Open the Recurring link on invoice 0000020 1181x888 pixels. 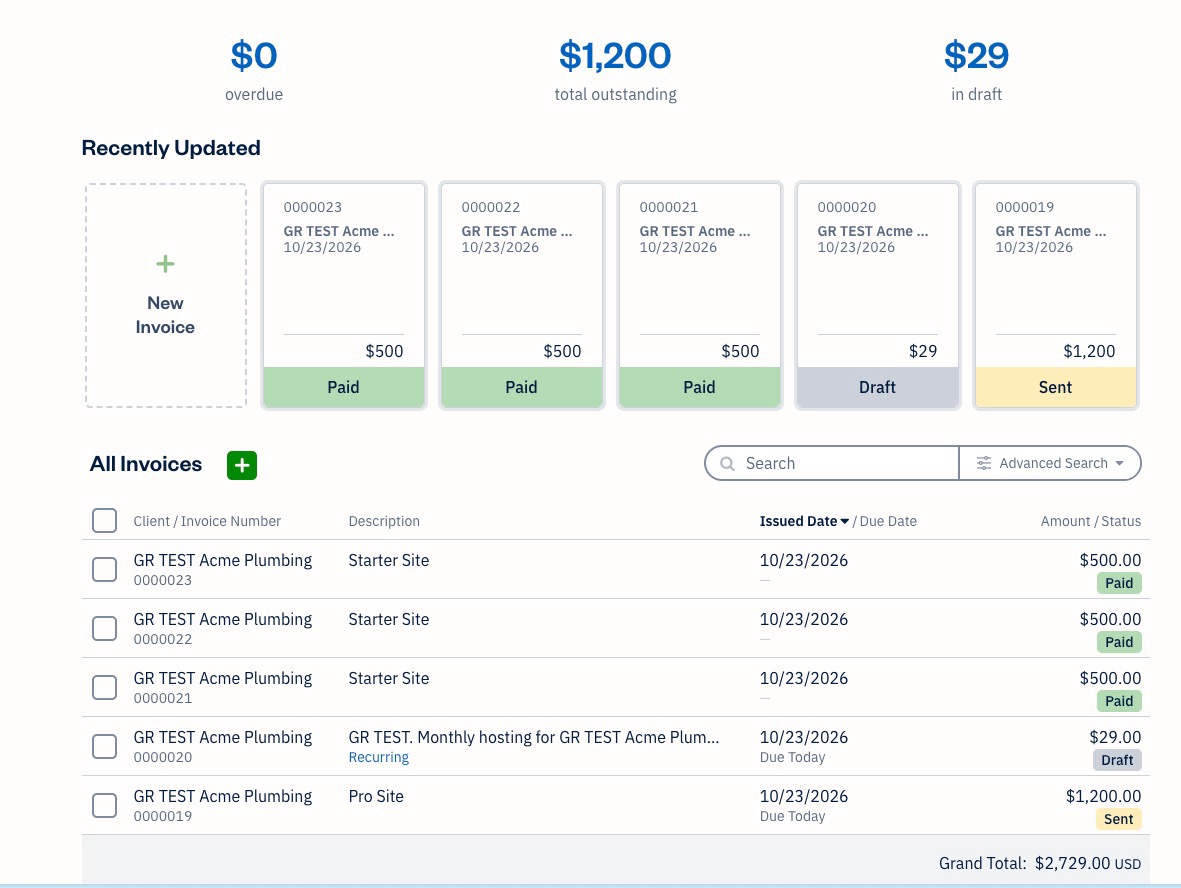pyautogui.click(x=378, y=757)
